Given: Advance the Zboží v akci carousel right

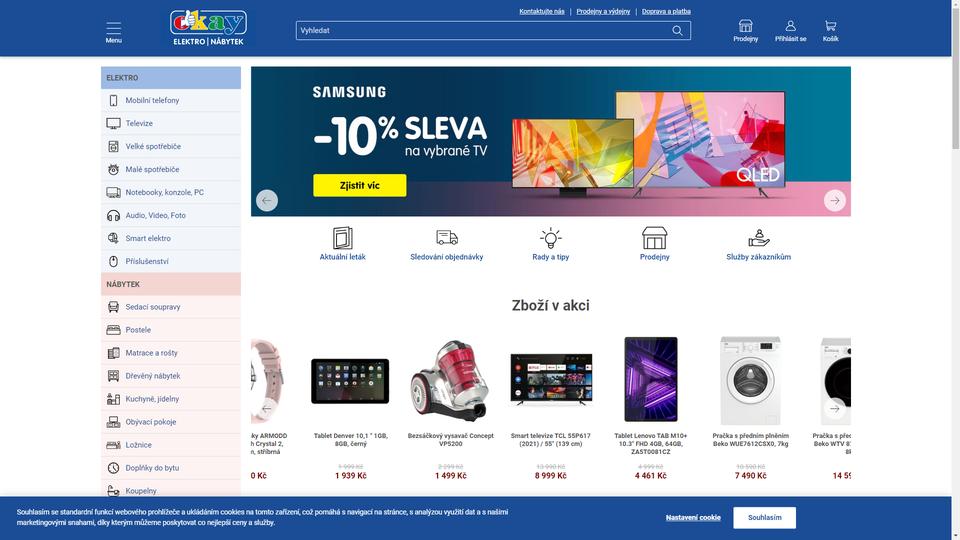Looking at the screenshot, I should (834, 408).
